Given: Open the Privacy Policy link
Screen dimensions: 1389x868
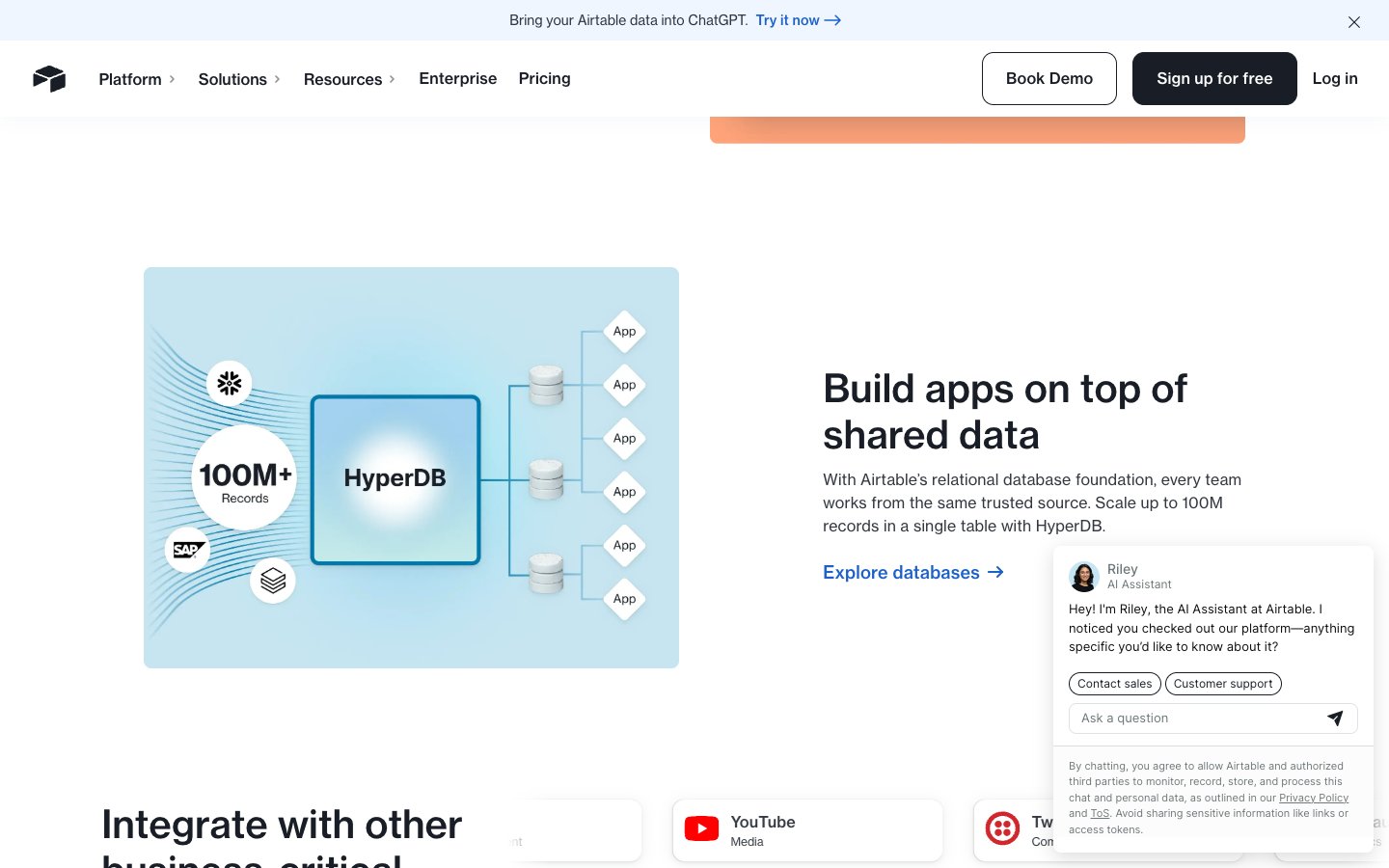Looking at the screenshot, I should coord(1313,798).
